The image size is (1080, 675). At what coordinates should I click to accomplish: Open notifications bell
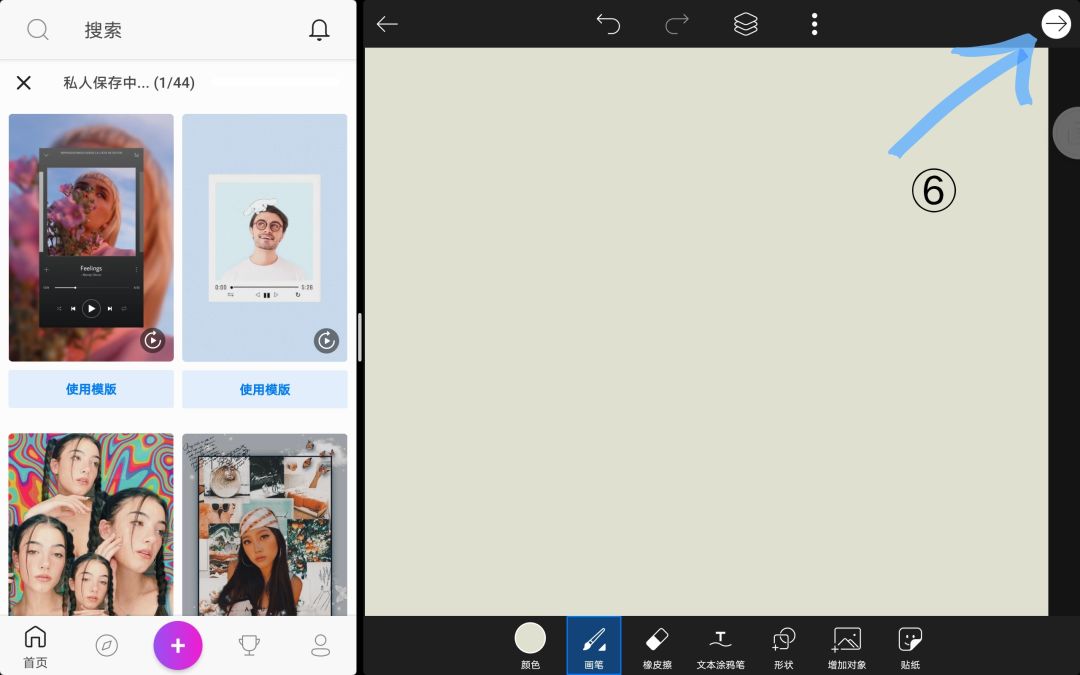(319, 30)
